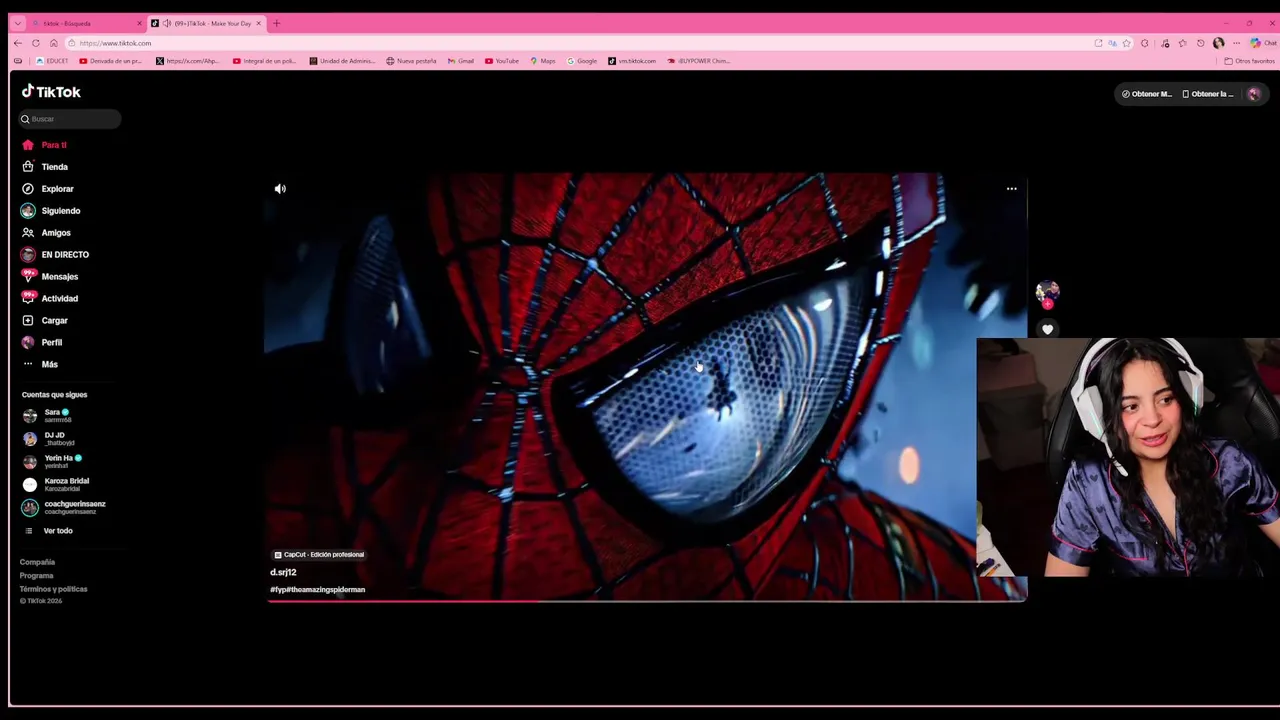Screen dimensions: 1280x720
Task: Expand Ver todo followed accounts
Action: (48, 531)
